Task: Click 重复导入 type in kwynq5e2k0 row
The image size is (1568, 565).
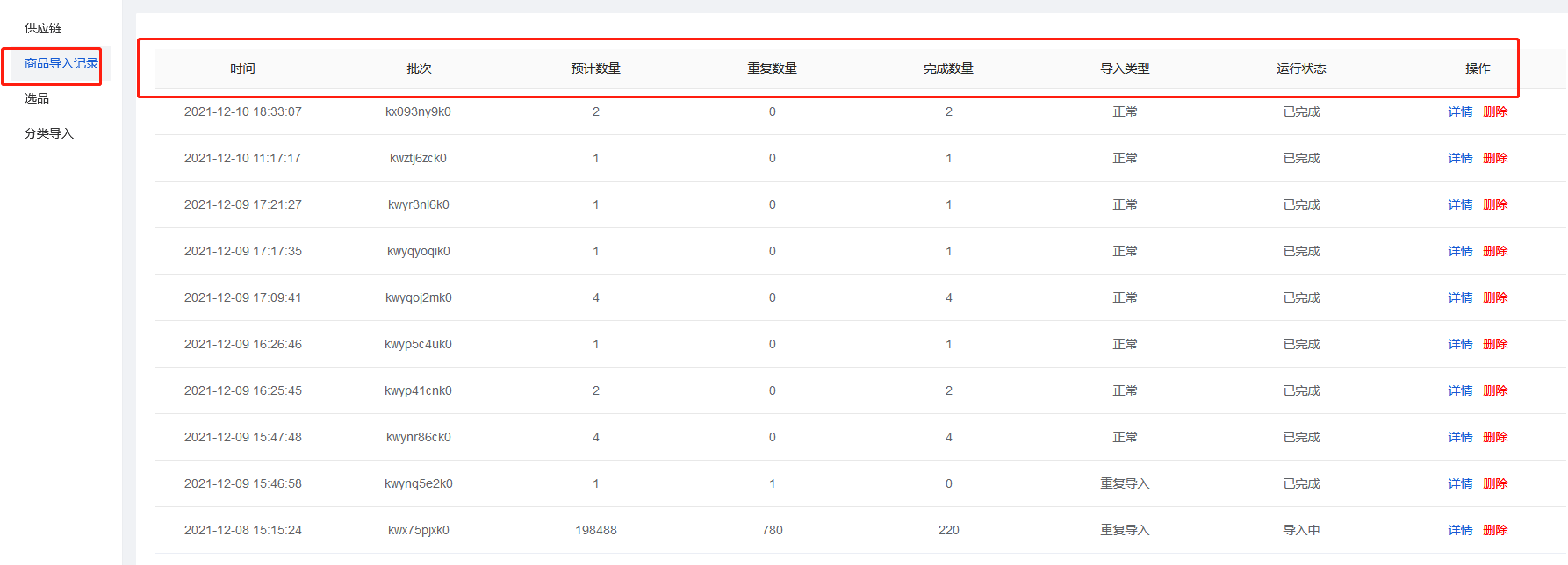Action: [x=1125, y=483]
